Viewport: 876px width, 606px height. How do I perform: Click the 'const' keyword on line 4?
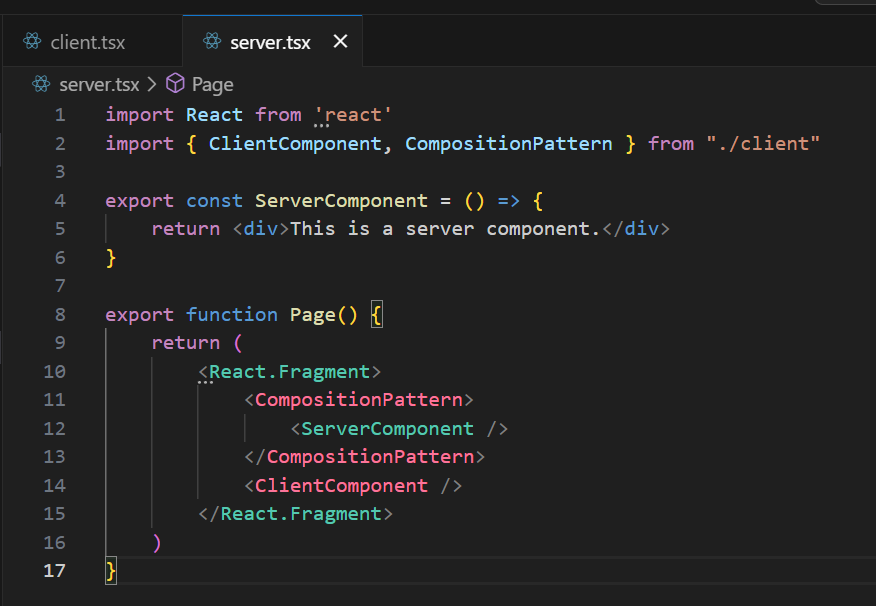[215, 201]
